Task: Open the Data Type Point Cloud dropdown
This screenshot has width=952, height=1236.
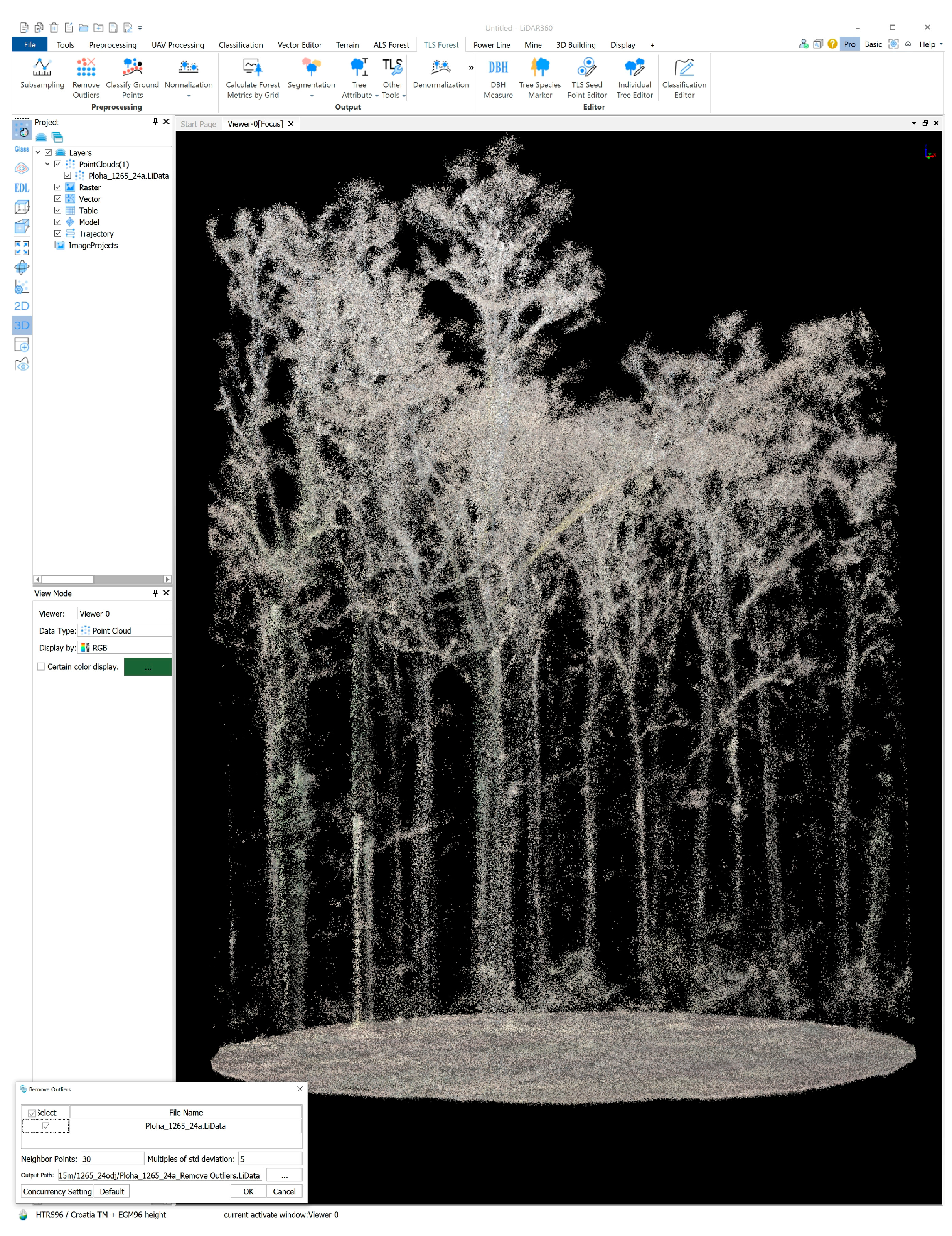Action: coord(124,630)
